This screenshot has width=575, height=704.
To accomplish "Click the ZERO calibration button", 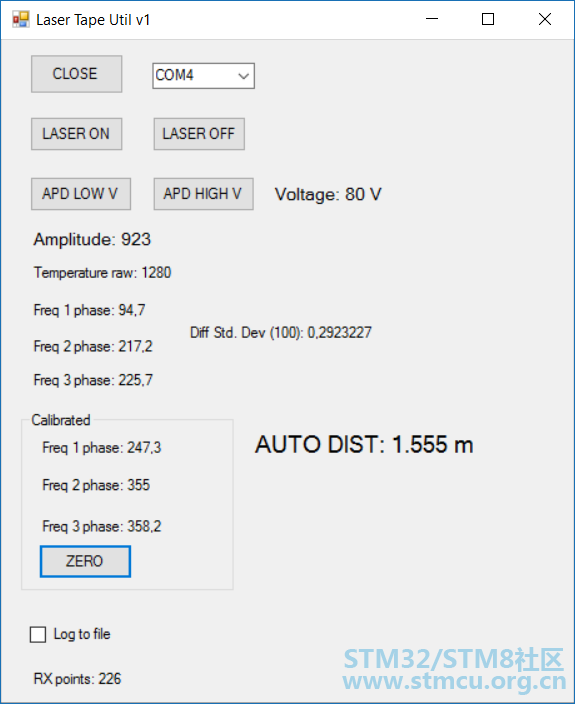I will (85, 561).
